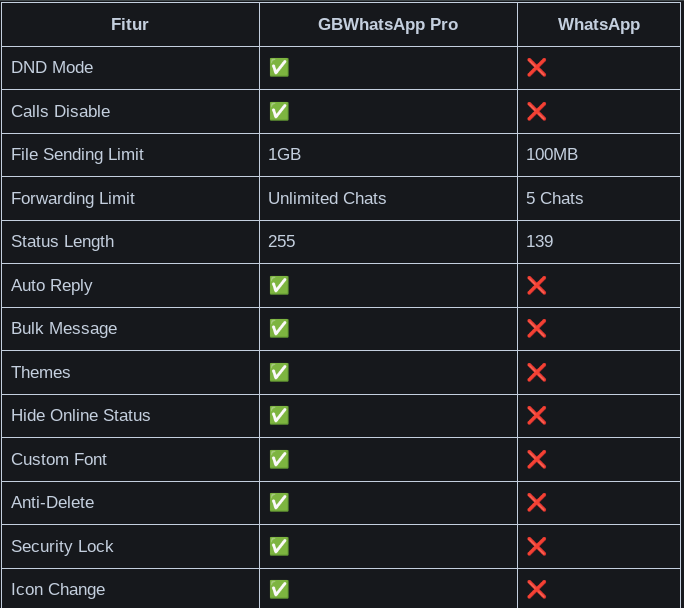The height and width of the screenshot is (608, 684).
Task: Click the 1GB file sending limit cell
Action: [285, 155]
